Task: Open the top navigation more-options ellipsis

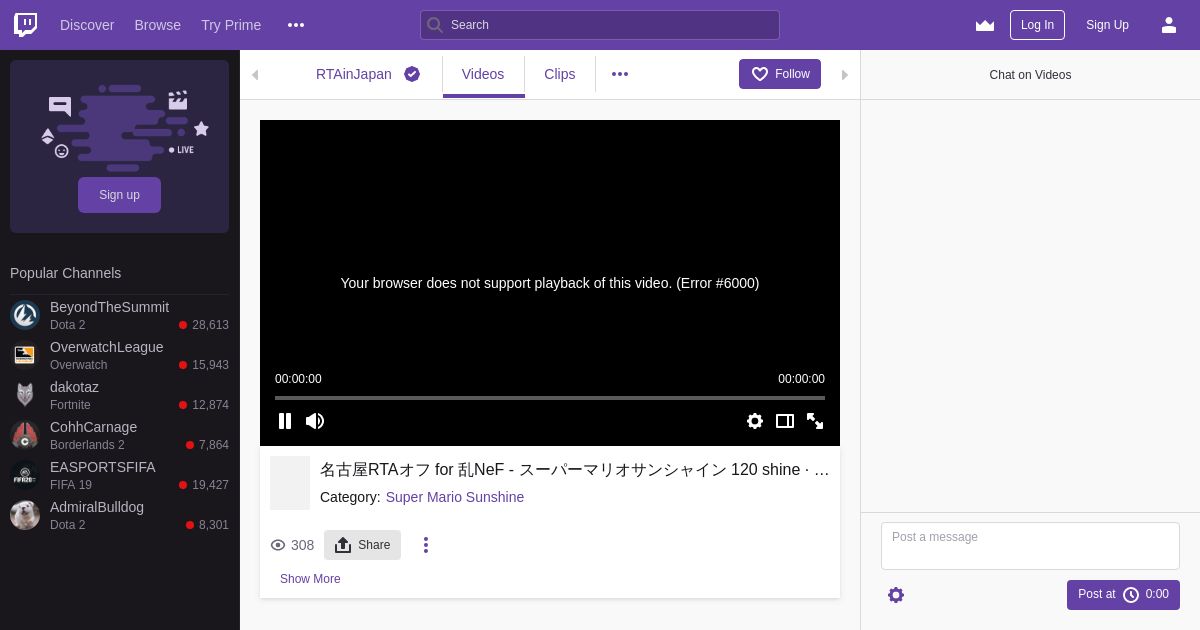Action: point(296,25)
